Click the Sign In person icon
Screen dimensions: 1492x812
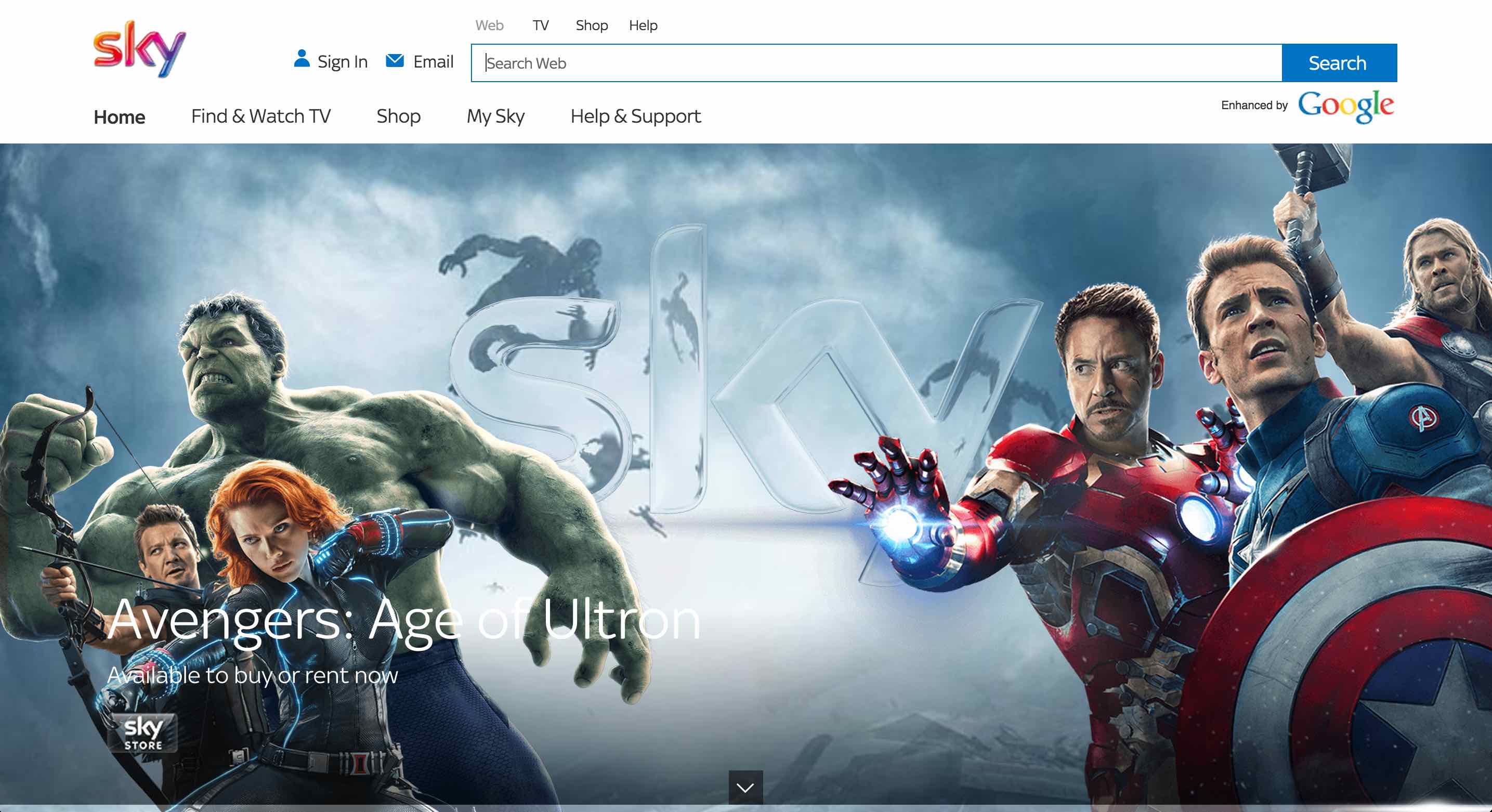click(x=301, y=59)
